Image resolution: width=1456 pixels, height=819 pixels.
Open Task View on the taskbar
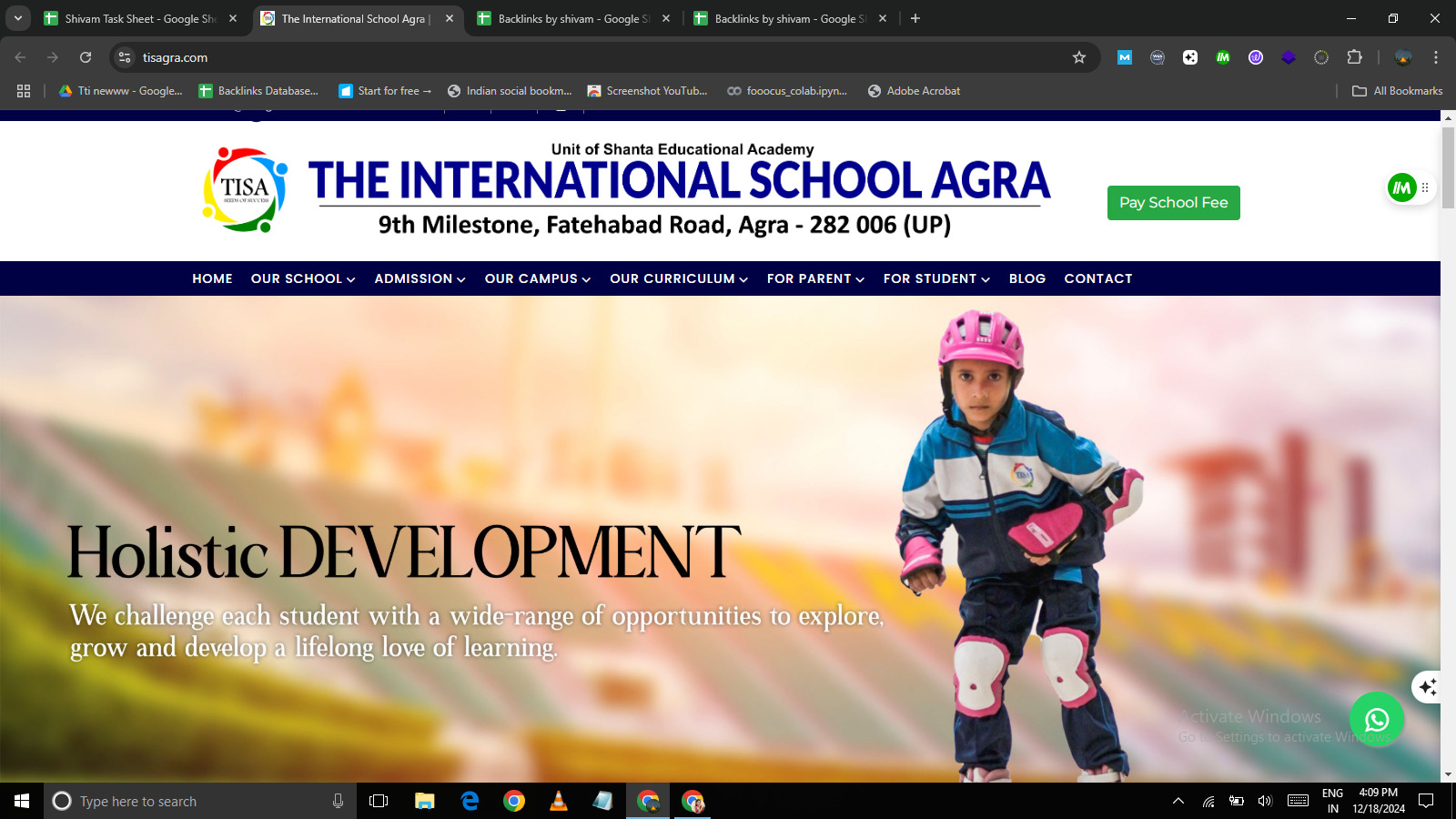(379, 801)
